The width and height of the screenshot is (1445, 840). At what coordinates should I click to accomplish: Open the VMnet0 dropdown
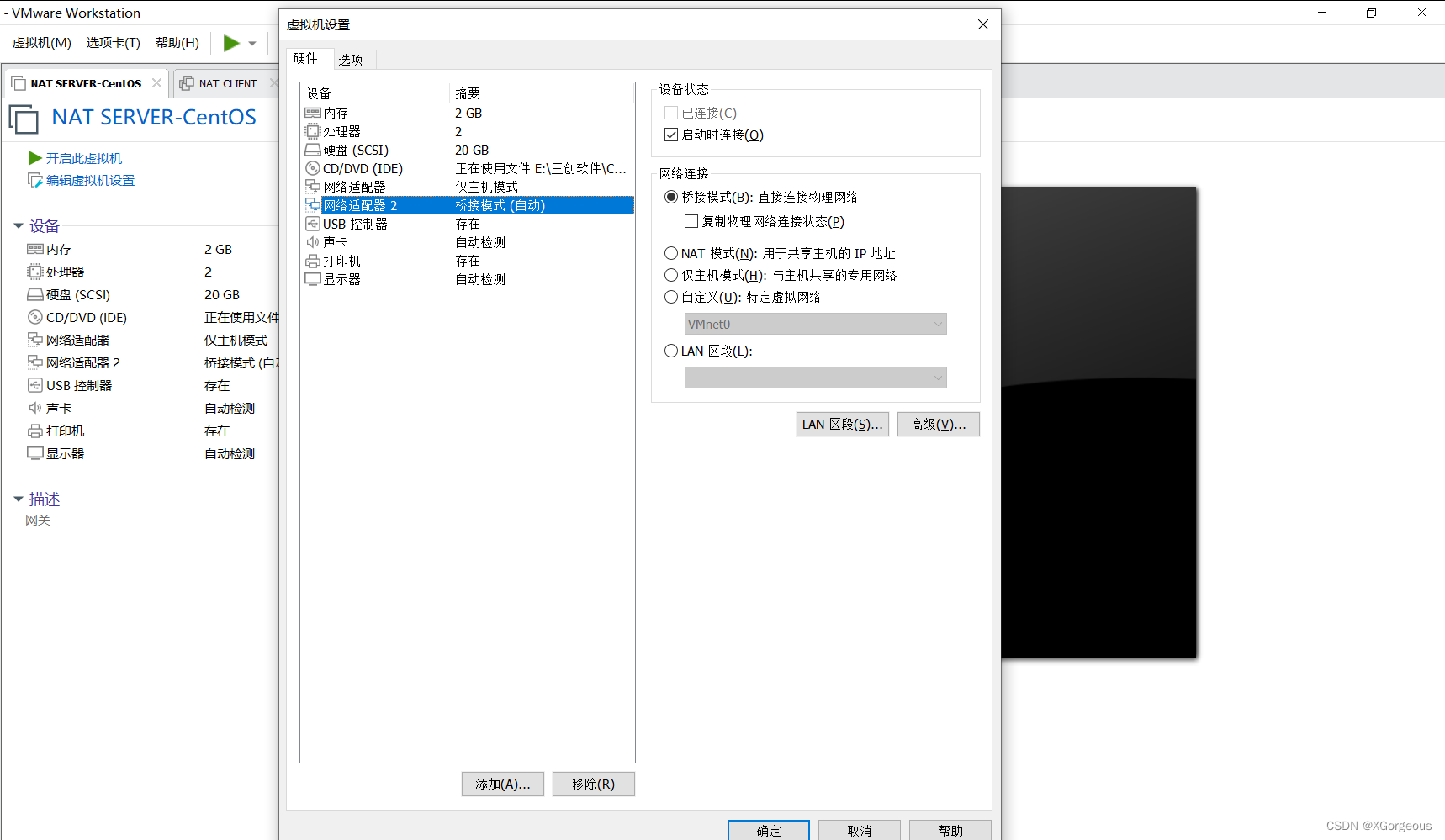816,324
